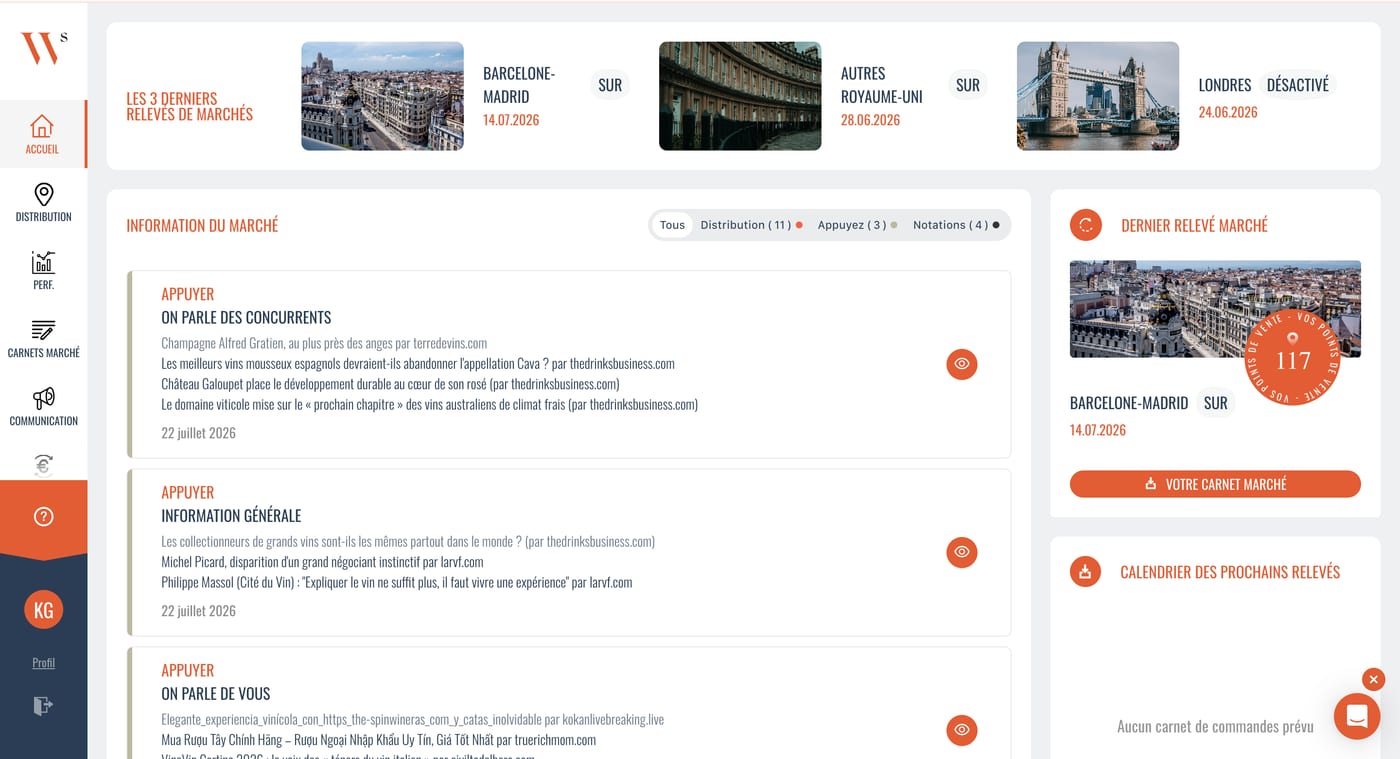This screenshot has height=759, width=1400.
Task: Click the W logo in the sidebar
Action: pyautogui.click(x=43, y=48)
